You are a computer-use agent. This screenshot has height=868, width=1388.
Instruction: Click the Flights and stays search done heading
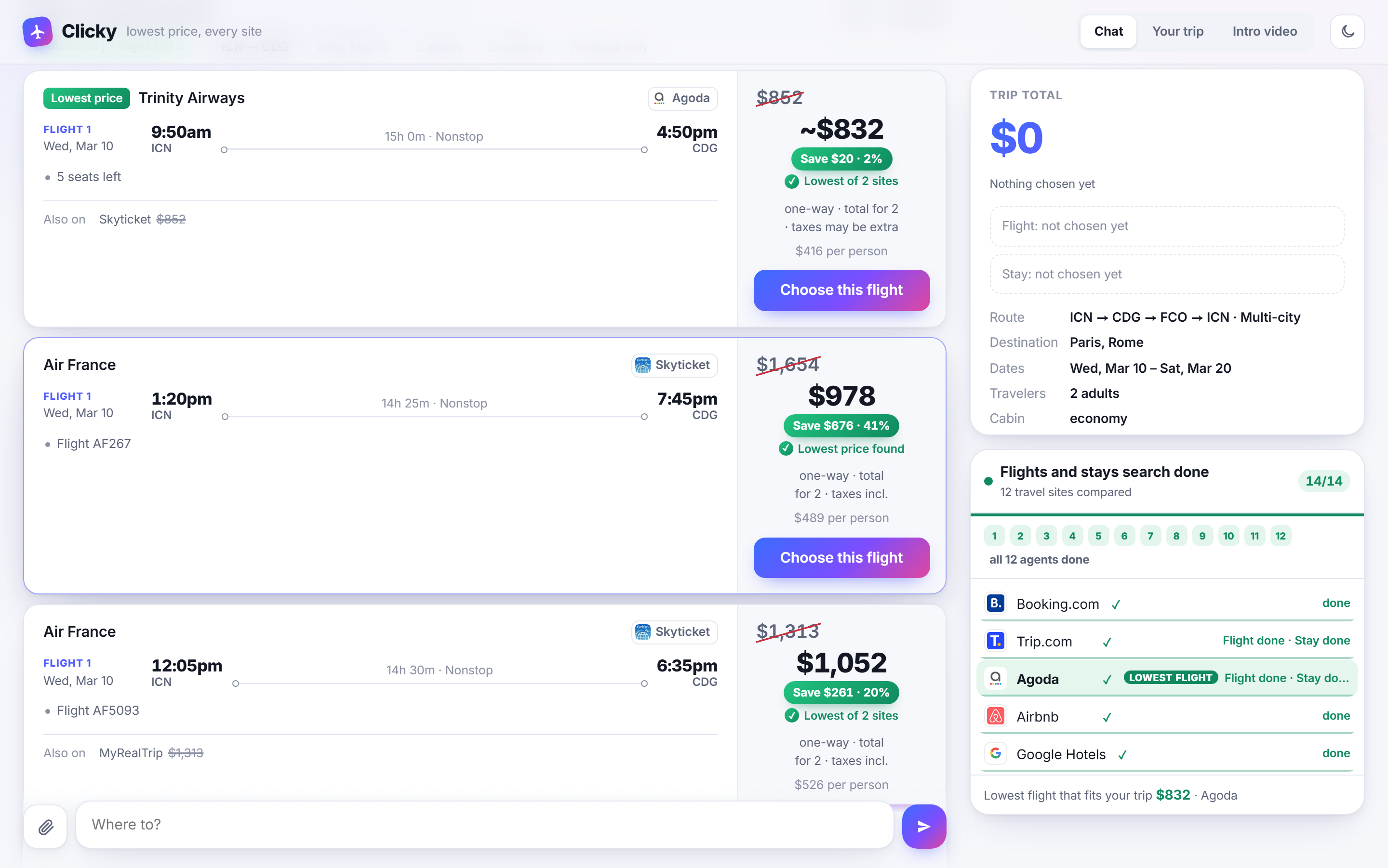1104,472
